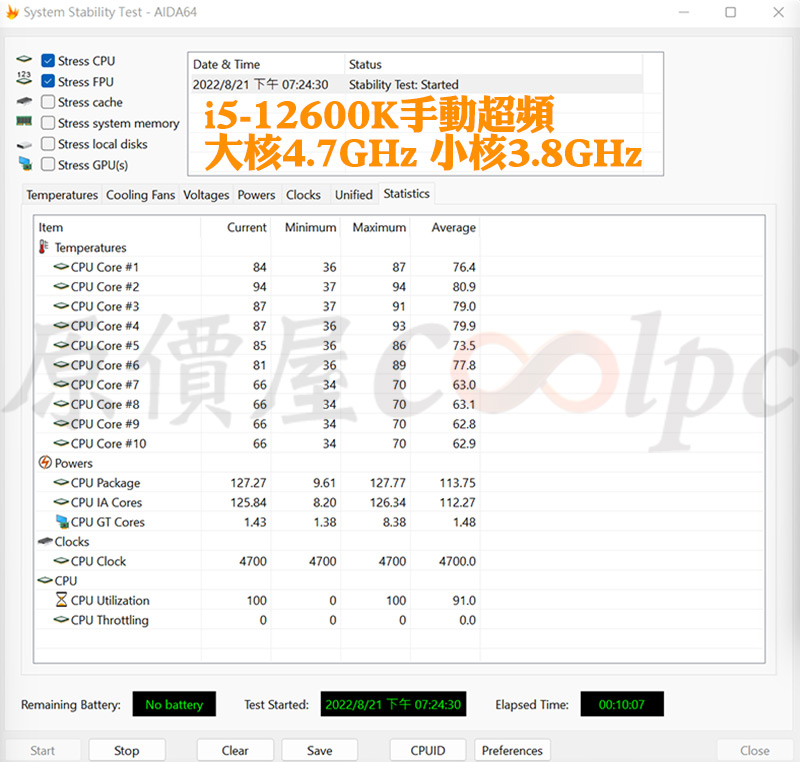Enable Stress local disks checkbox
800x762 pixels.
click(x=48, y=144)
